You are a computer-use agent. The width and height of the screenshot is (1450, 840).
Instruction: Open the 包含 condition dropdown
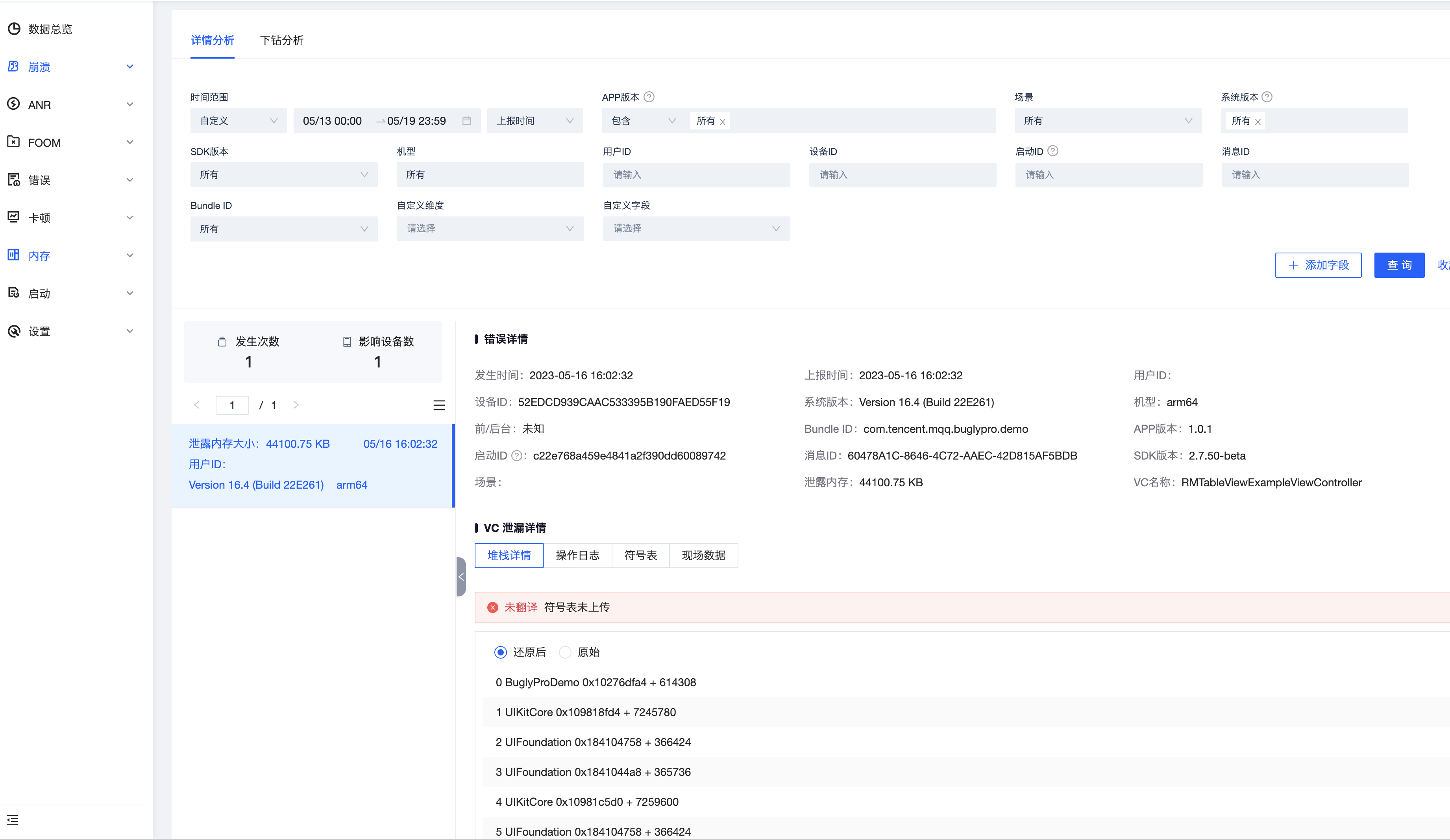(x=643, y=121)
